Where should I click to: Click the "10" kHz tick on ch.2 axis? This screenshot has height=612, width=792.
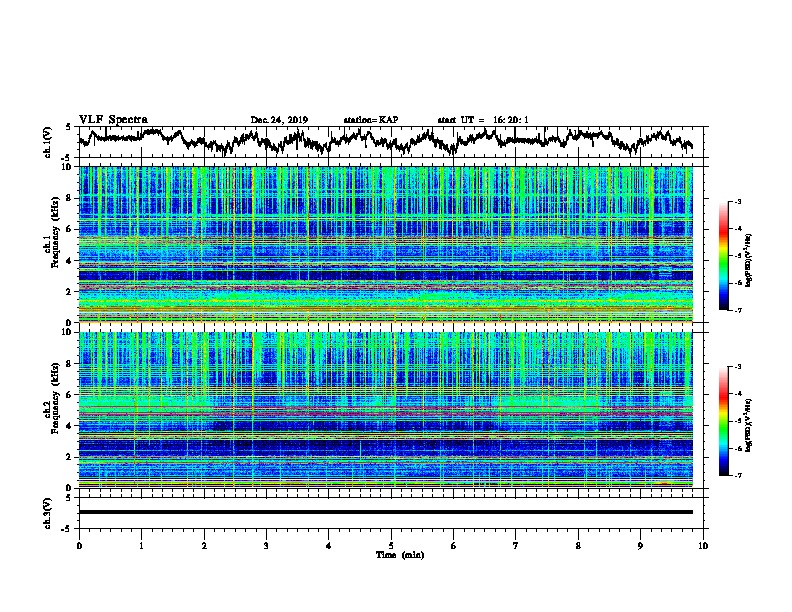(x=69, y=332)
